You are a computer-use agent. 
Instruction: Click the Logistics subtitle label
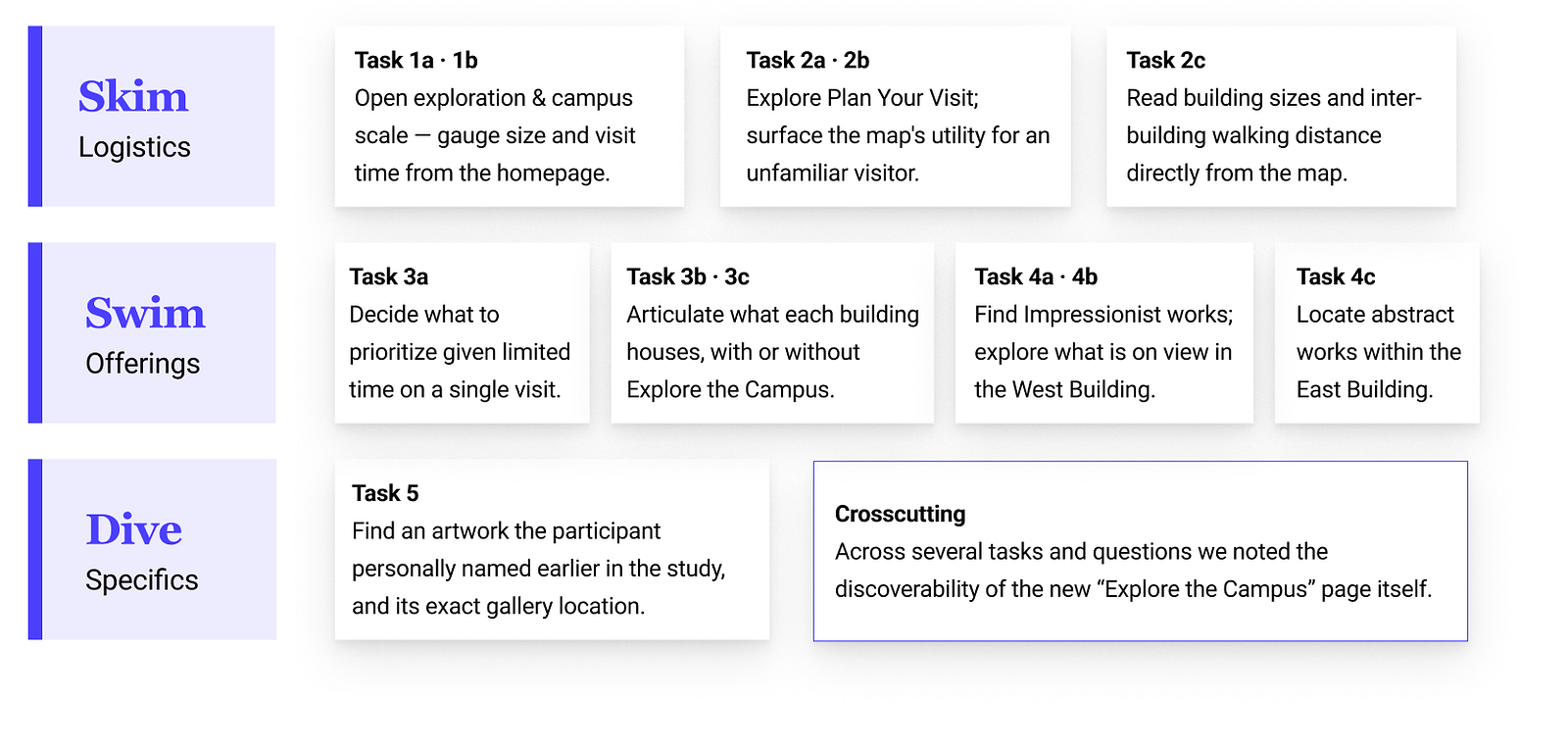(134, 147)
